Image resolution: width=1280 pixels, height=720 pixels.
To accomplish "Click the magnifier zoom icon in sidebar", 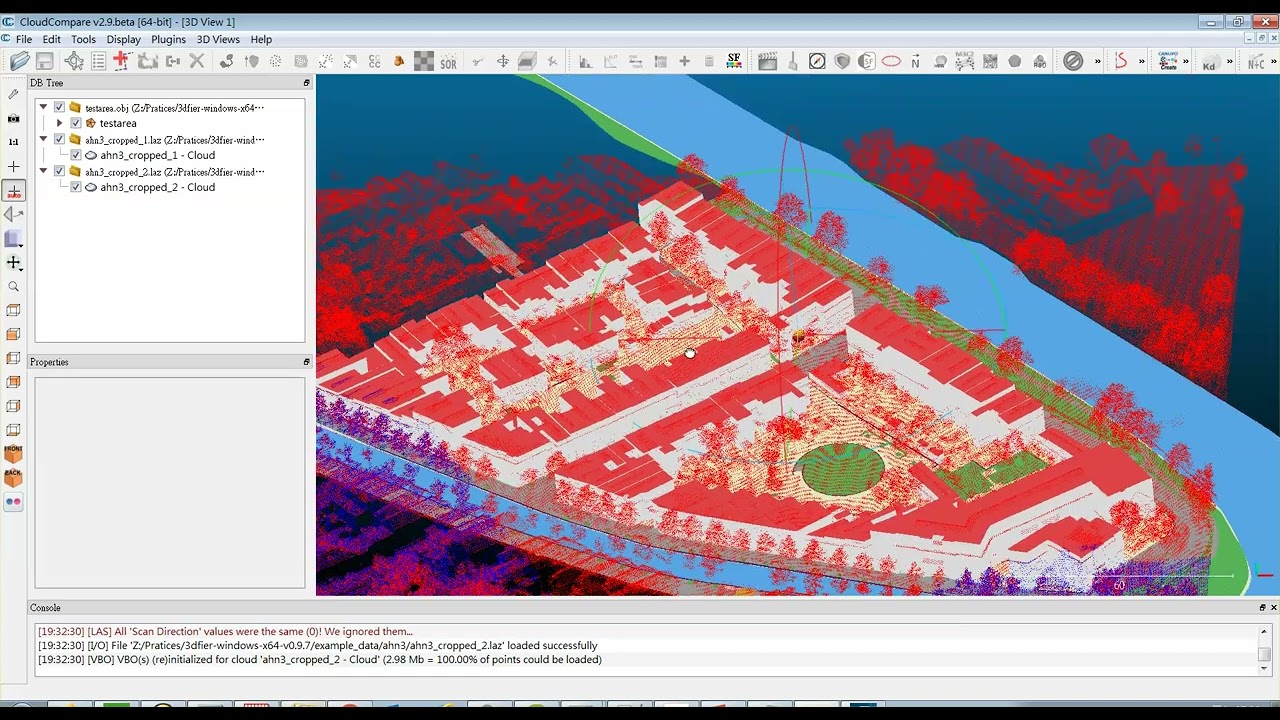I will (x=14, y=287).
